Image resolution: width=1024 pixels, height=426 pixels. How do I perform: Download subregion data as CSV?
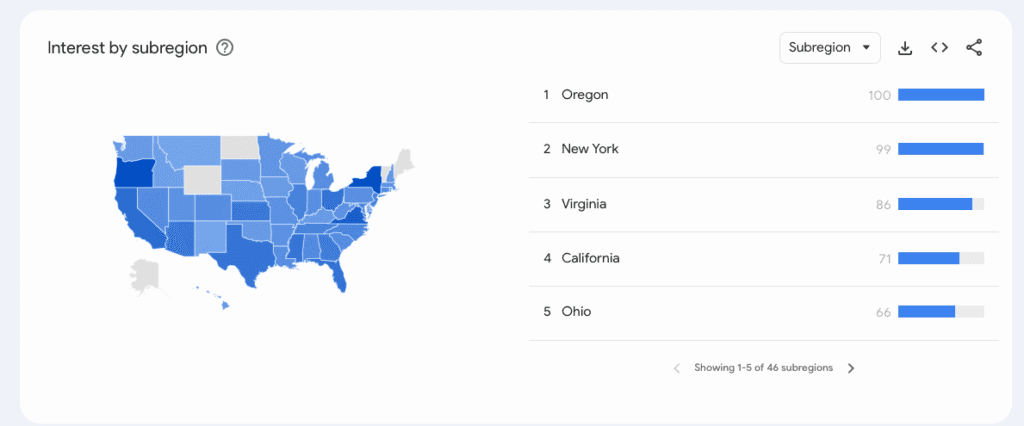905,48
